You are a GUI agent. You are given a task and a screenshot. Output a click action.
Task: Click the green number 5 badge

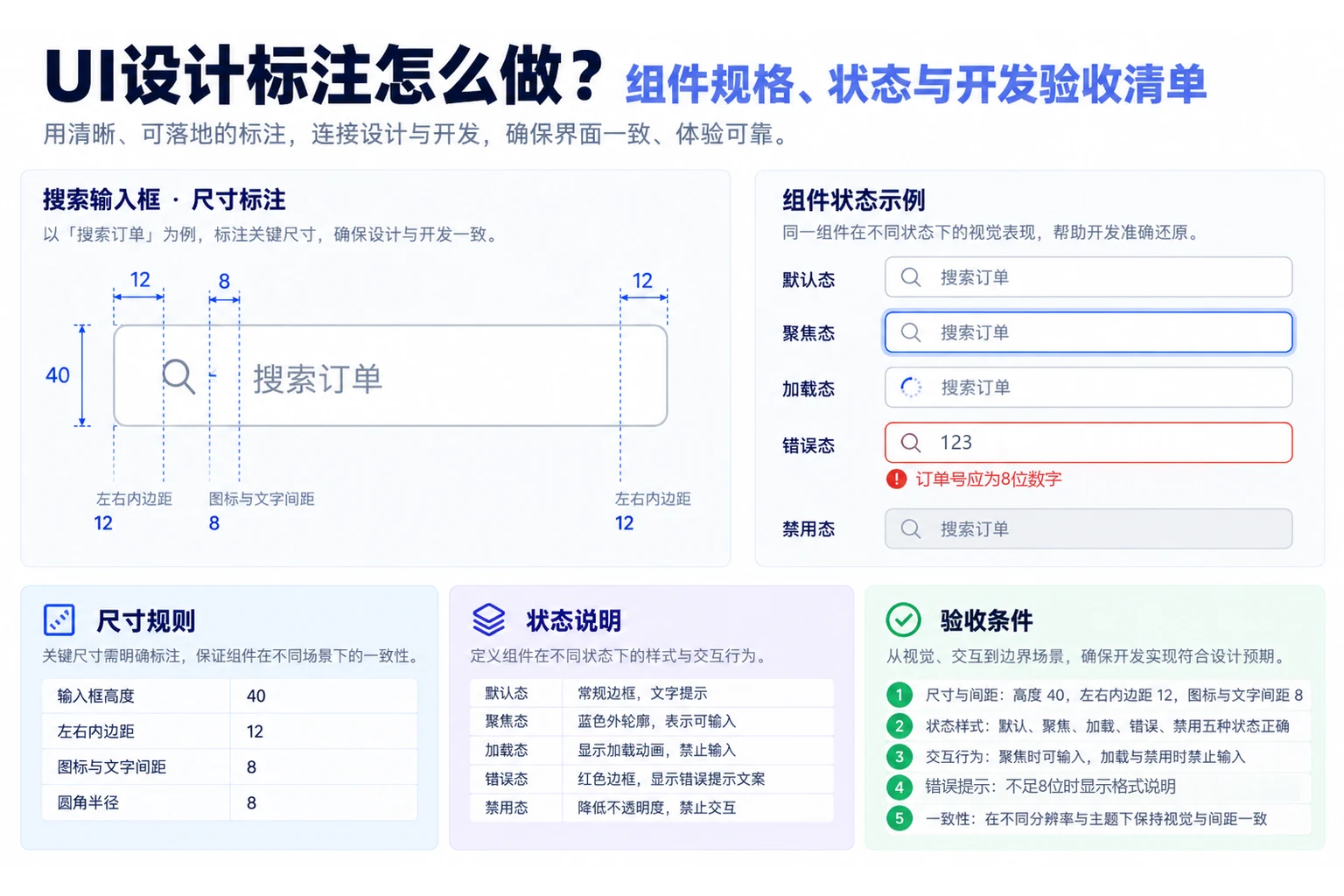pyautogui.click(x=899, y=818)
